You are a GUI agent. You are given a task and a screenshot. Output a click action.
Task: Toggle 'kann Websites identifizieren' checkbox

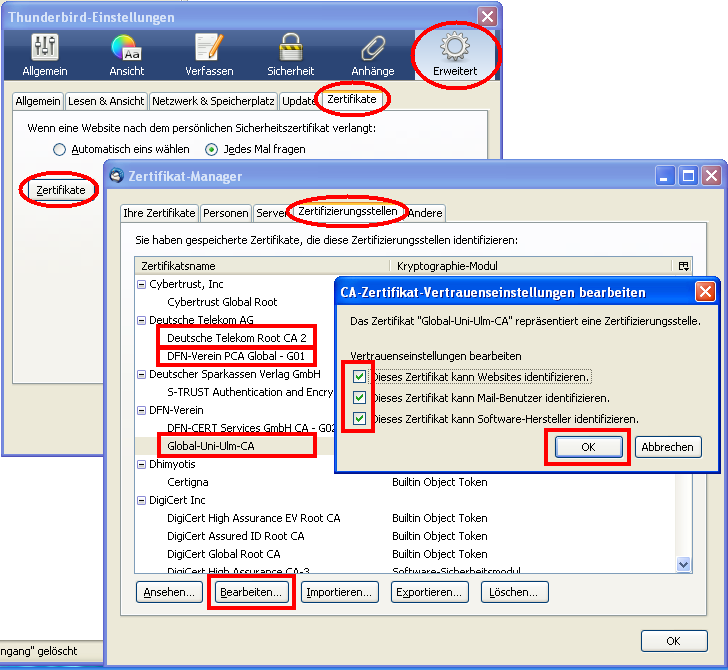click(x=359, y=377)
